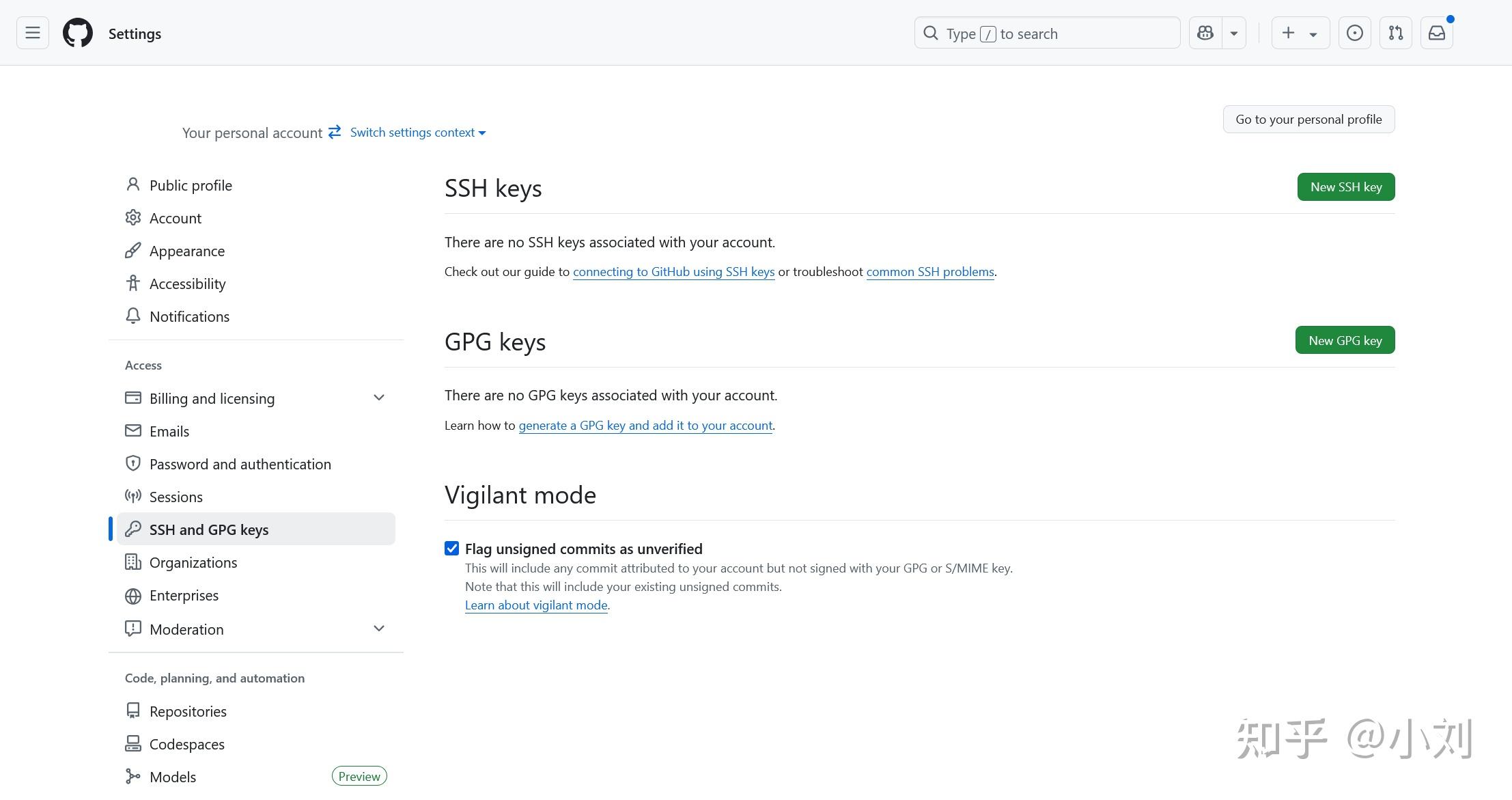Open Codespaces settings

[186, 743]
